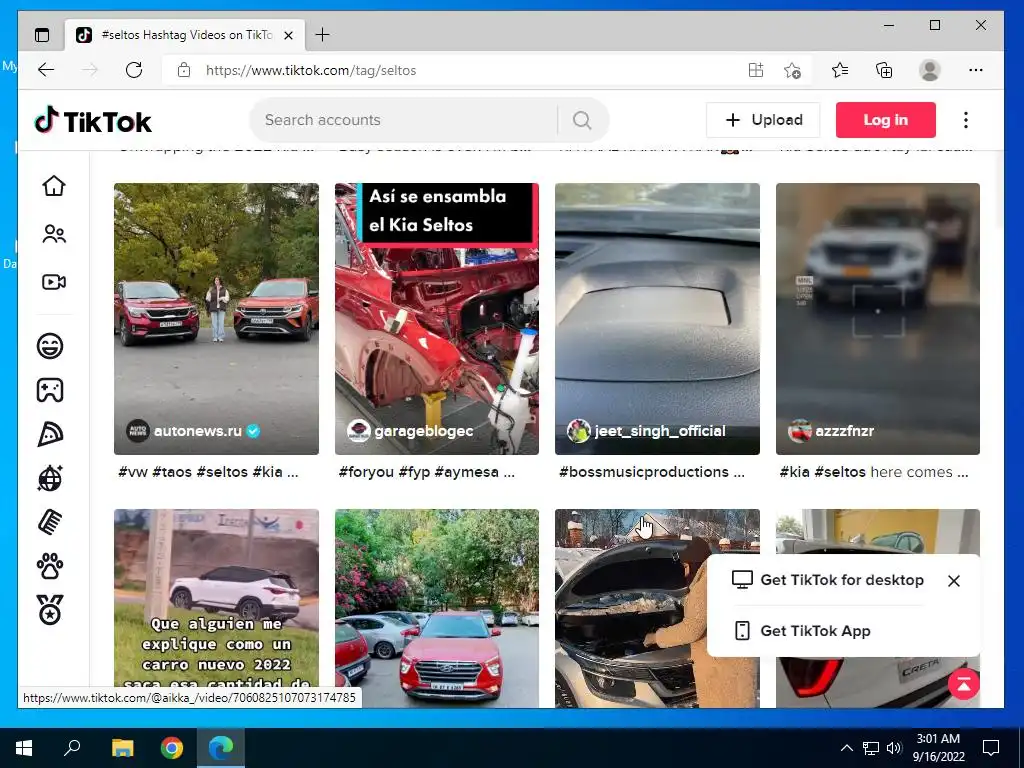Open the azzzfnzr video thumbnail
This screenshot has height=768, width=1024.
click(x=878, y=319)
